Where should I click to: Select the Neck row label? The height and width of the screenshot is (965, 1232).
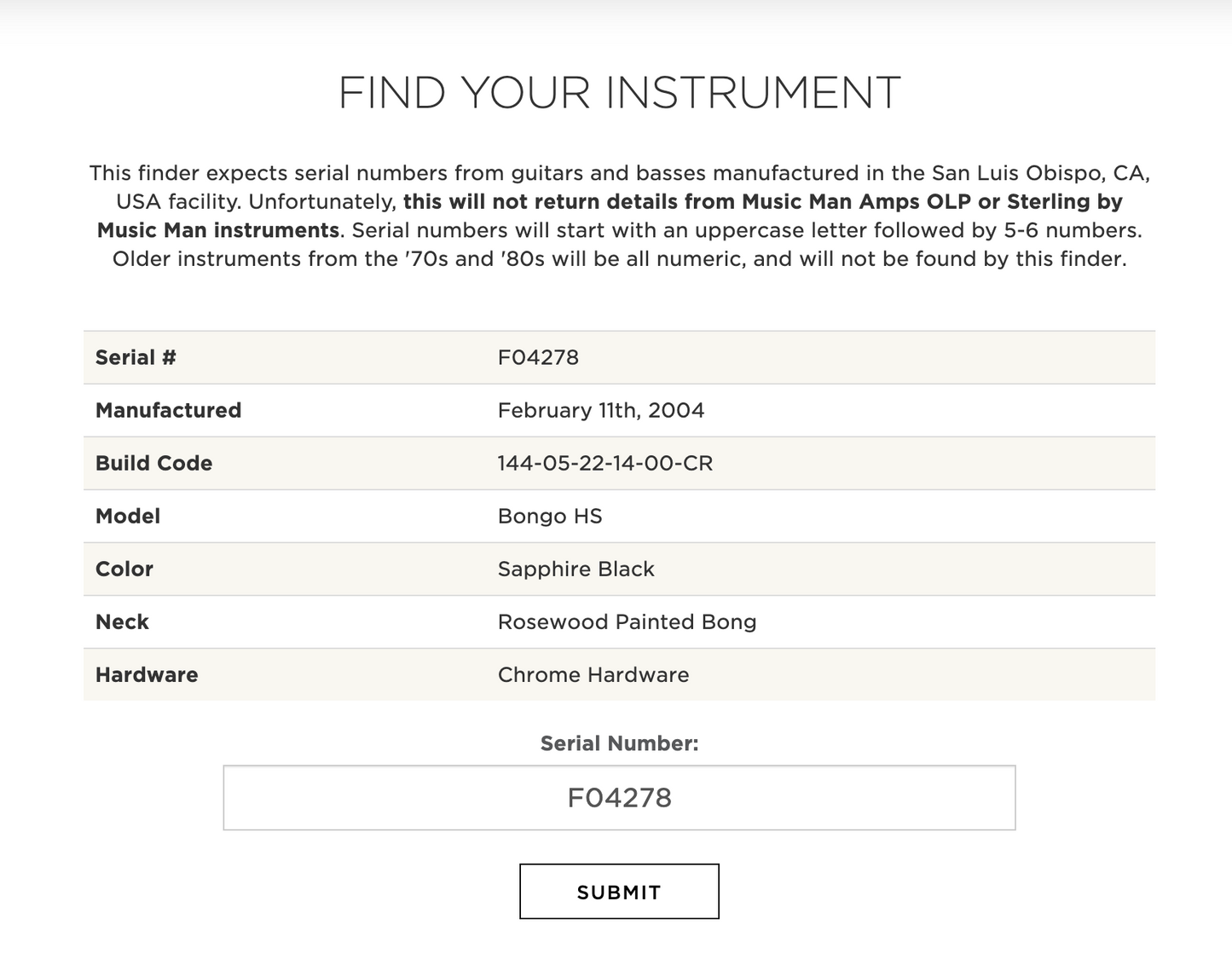[122, 622]
